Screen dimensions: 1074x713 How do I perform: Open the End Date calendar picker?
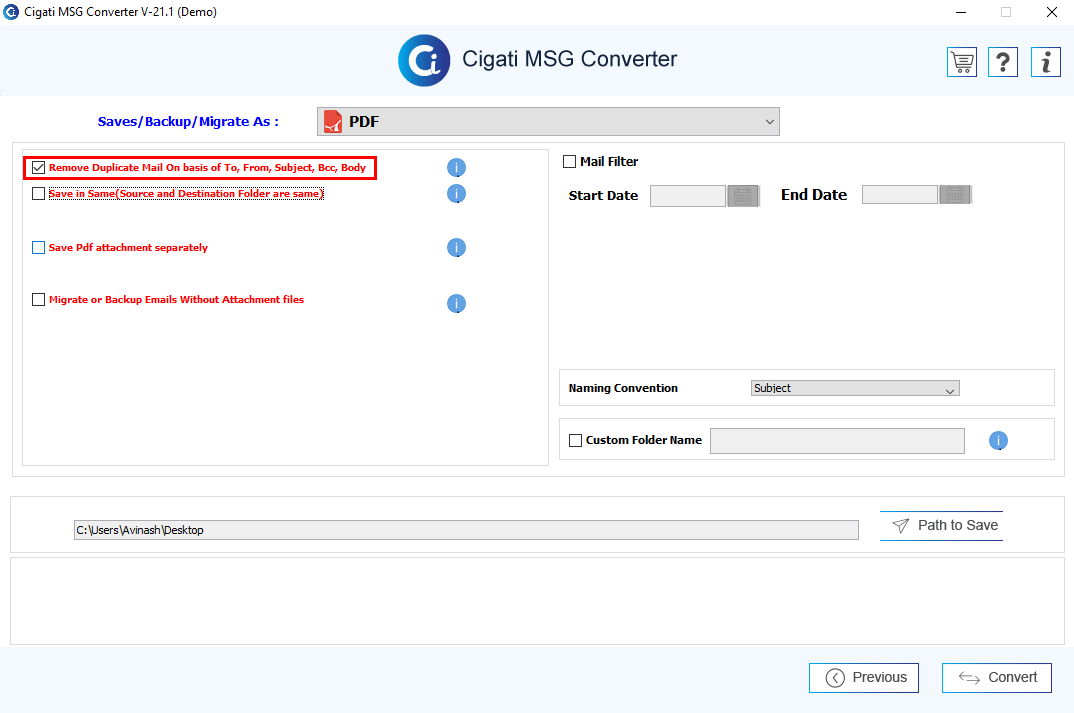(955, 195)
